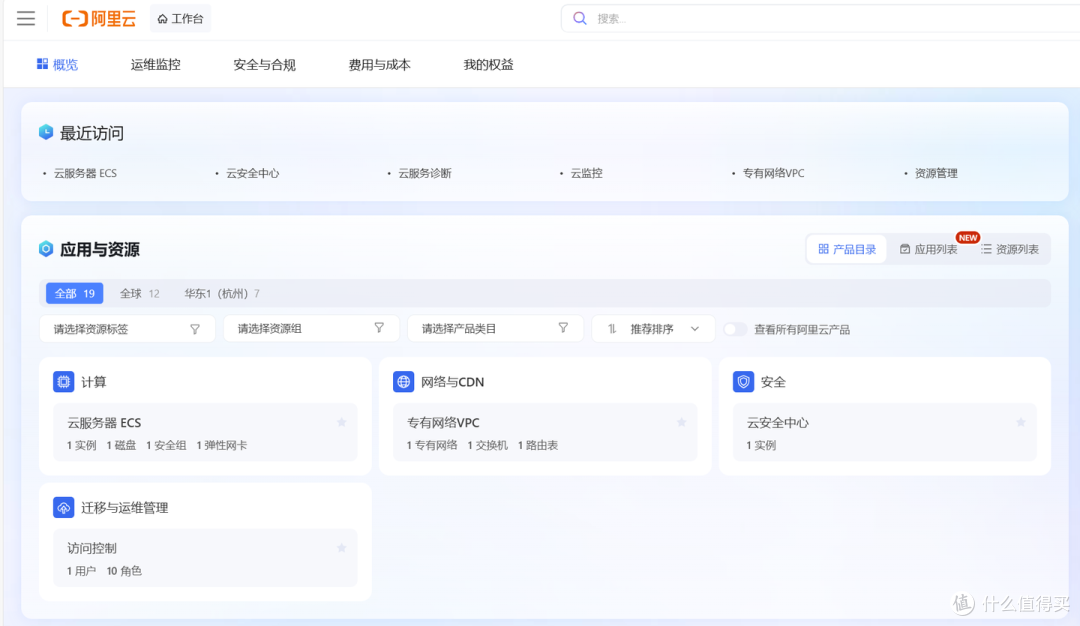Focus the top search field
This screenshot has width=1080, height=626.
click(x=820, y=19)
